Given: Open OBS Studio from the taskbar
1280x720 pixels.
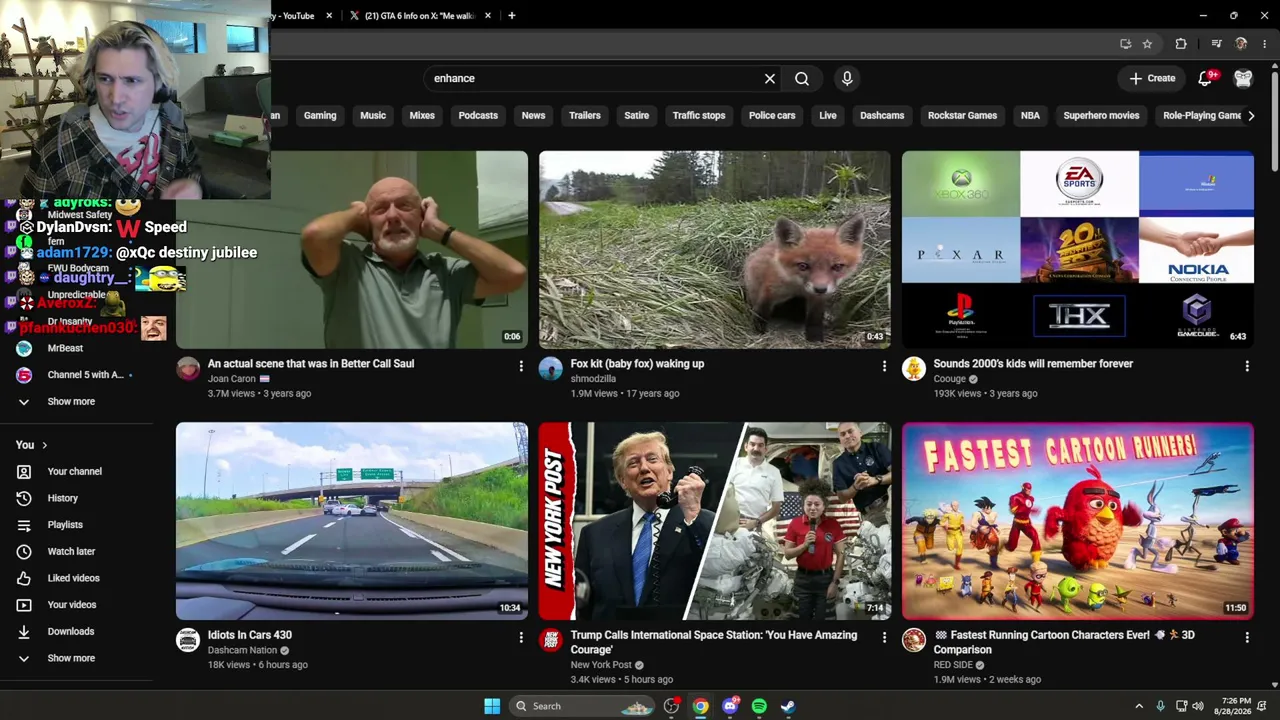Looking at the screenshot, I should click(671, 706).
